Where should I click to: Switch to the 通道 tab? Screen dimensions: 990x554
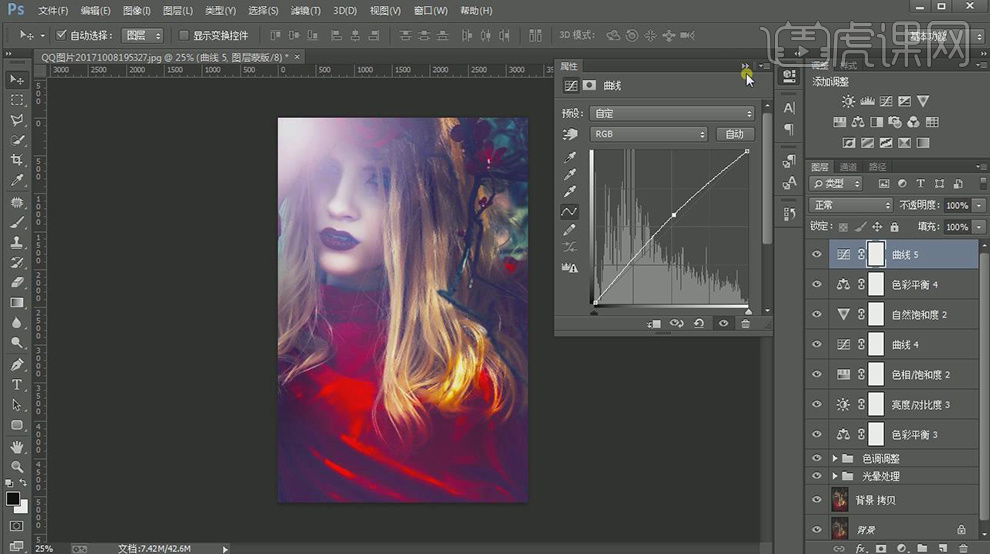pos(848,166)
